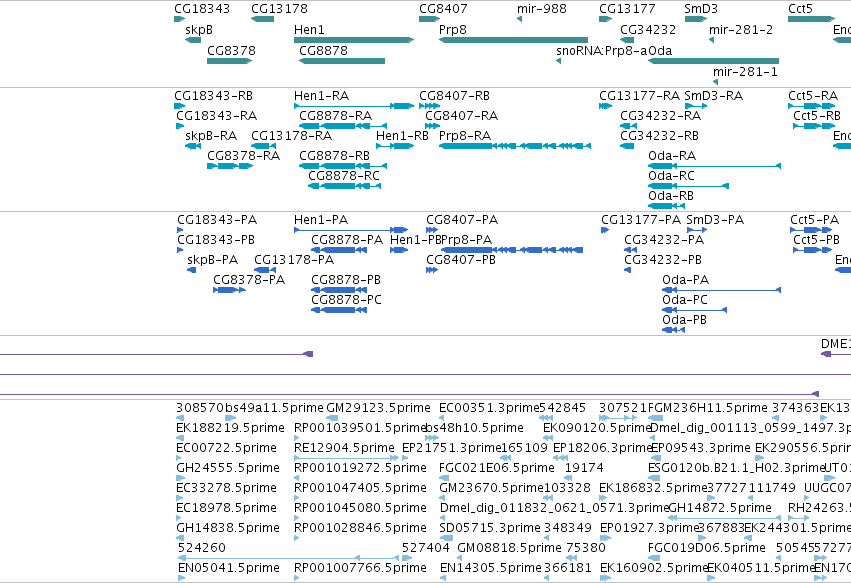Click the CG8878-RC transcript label

tap(344, 176)
